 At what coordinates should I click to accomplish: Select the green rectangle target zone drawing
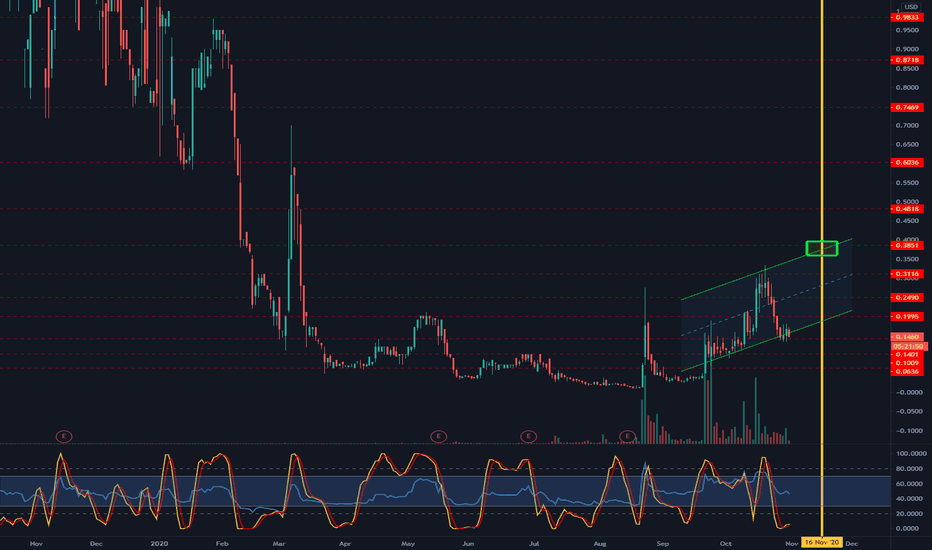pyautogui.click(x=822, y=249)
